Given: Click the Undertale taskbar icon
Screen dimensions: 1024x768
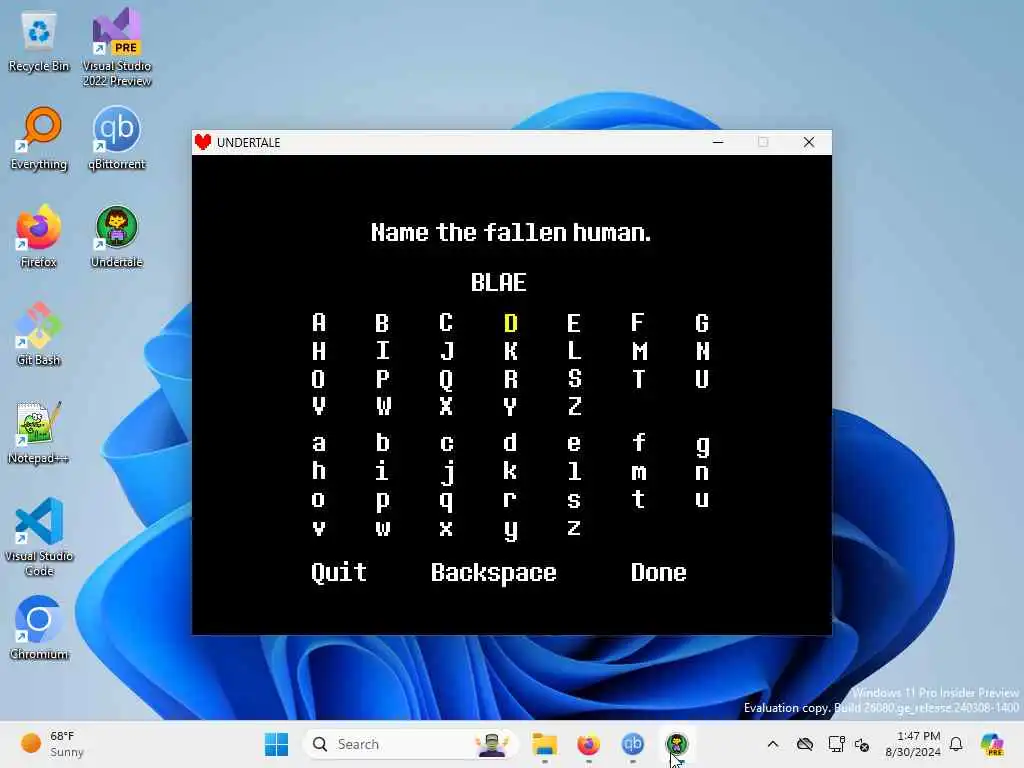Looking at the screenshot, I should [677, 744].
